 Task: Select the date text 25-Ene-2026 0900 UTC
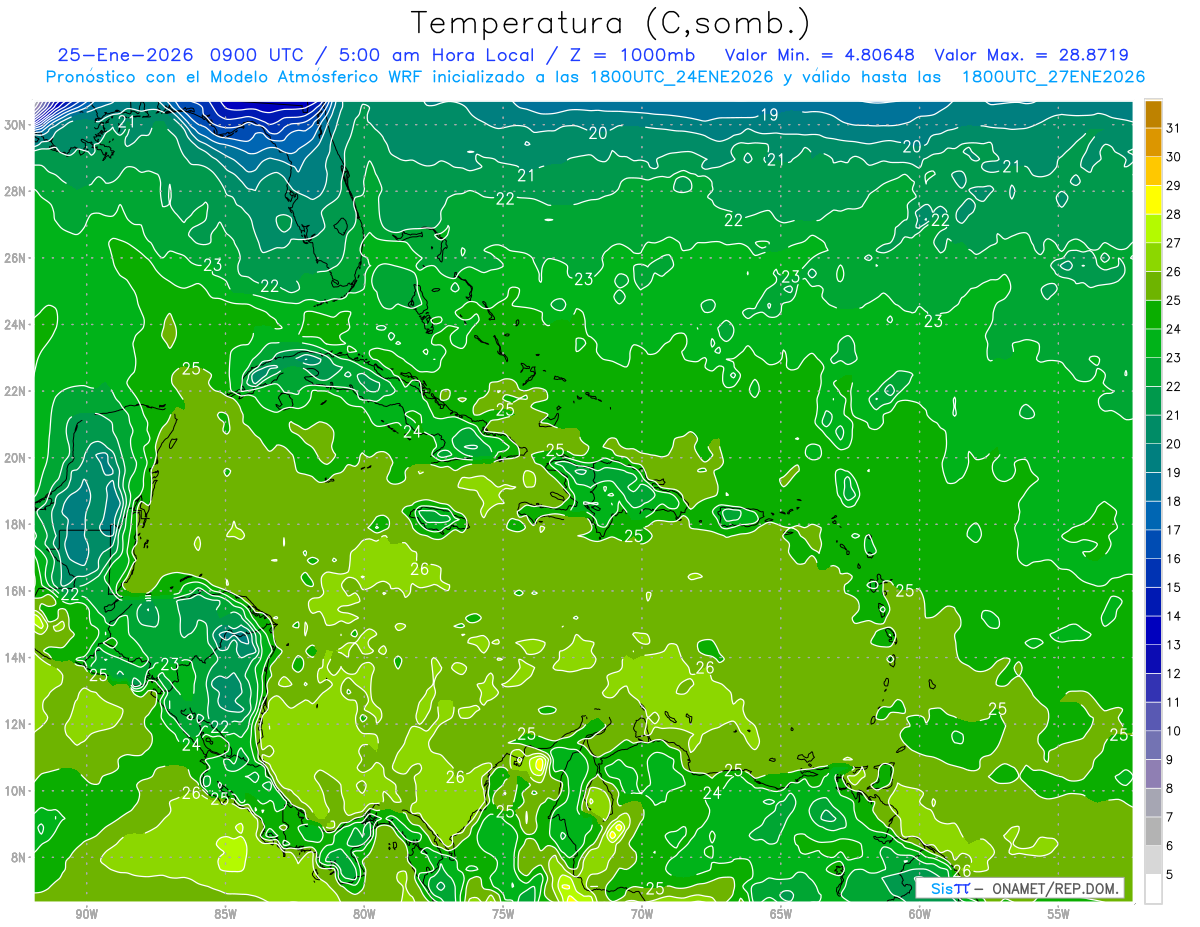[182, 55]
